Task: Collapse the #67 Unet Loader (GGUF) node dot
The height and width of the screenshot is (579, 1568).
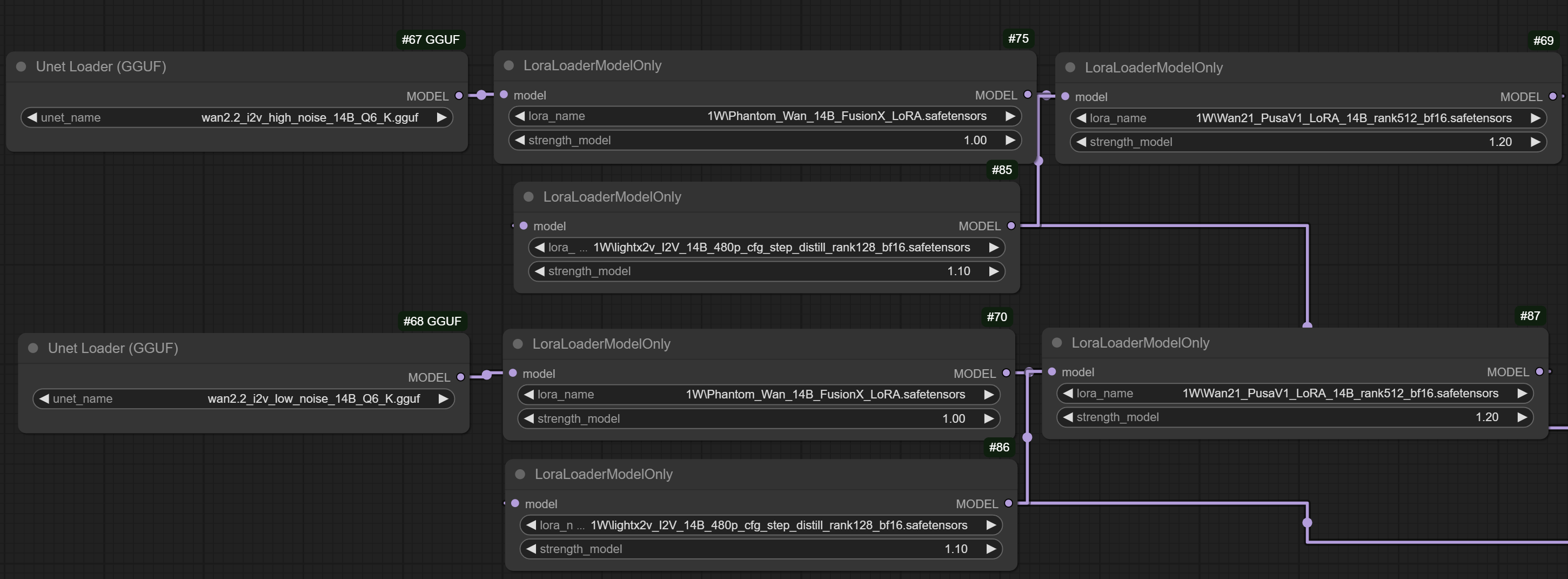Action: click(21, 66)
